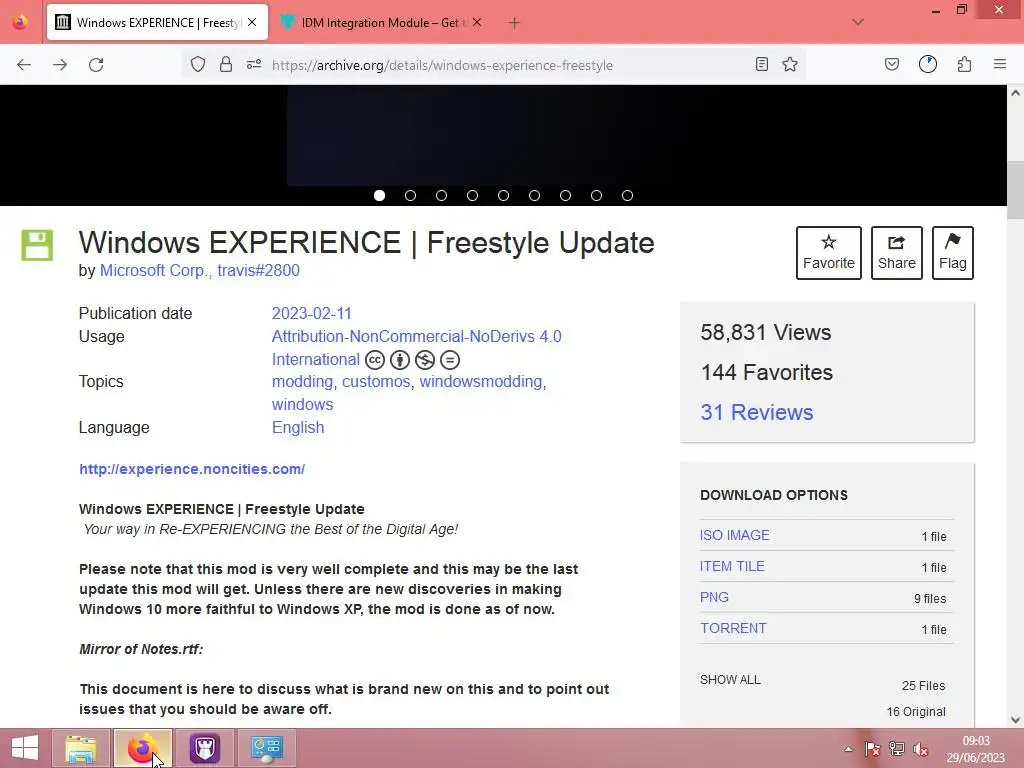Screen dimensions: 1024x768
Task: Click the 2023-02-11 publication date link
Action: click(312, 313)
